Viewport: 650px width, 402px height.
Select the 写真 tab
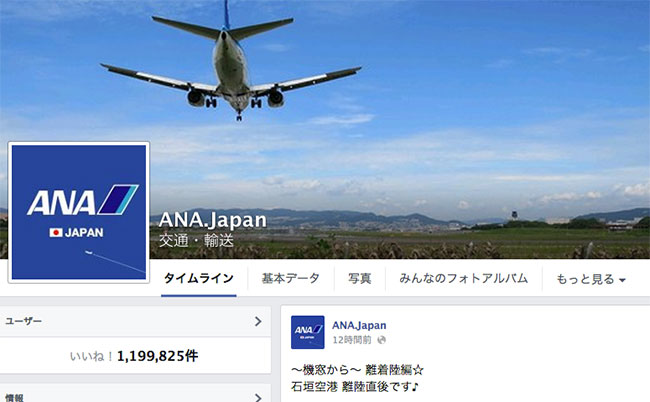[x=359, y=278]
